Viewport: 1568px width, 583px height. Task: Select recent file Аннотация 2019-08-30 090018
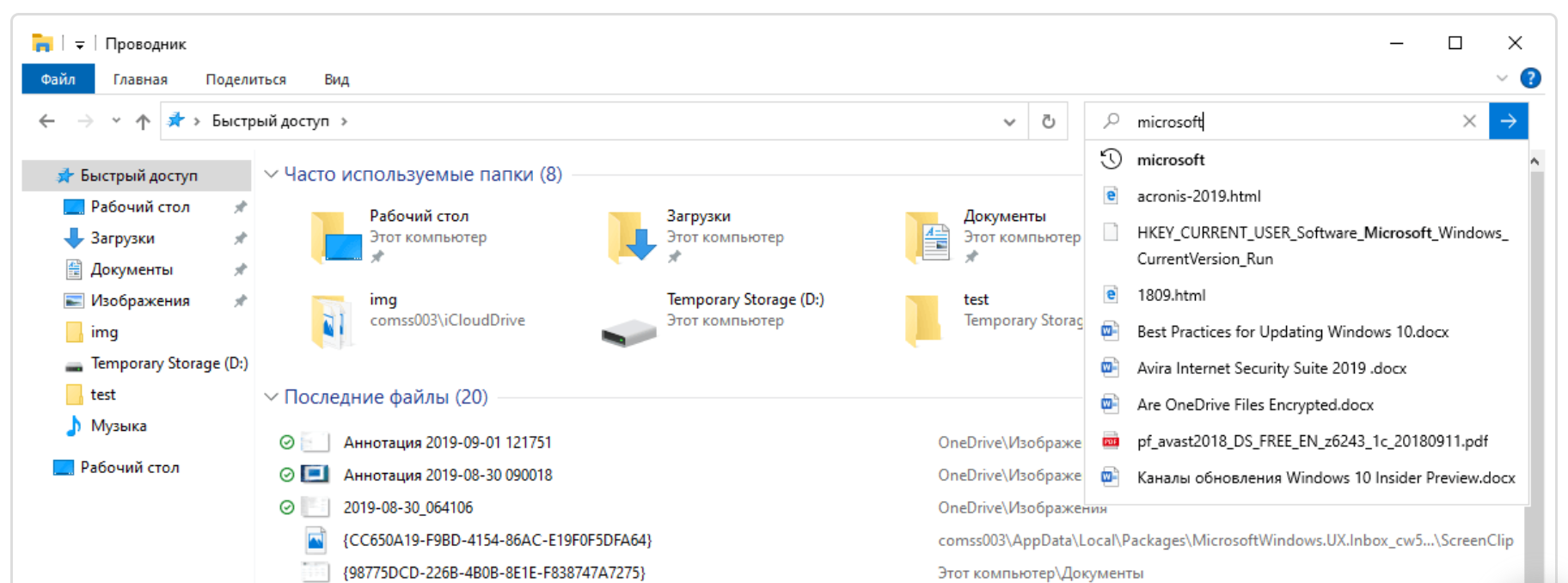click(x=448, y=475)
